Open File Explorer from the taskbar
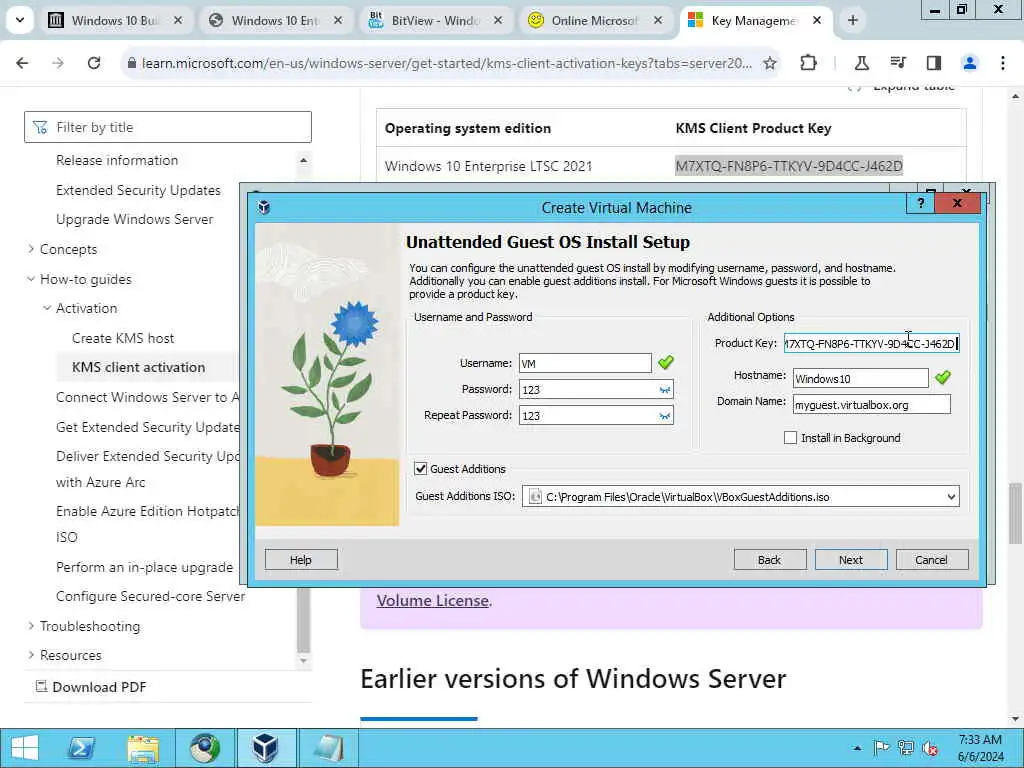This screenshot has height=768, width=1024. pyautogui.click(x=143, y=748)
